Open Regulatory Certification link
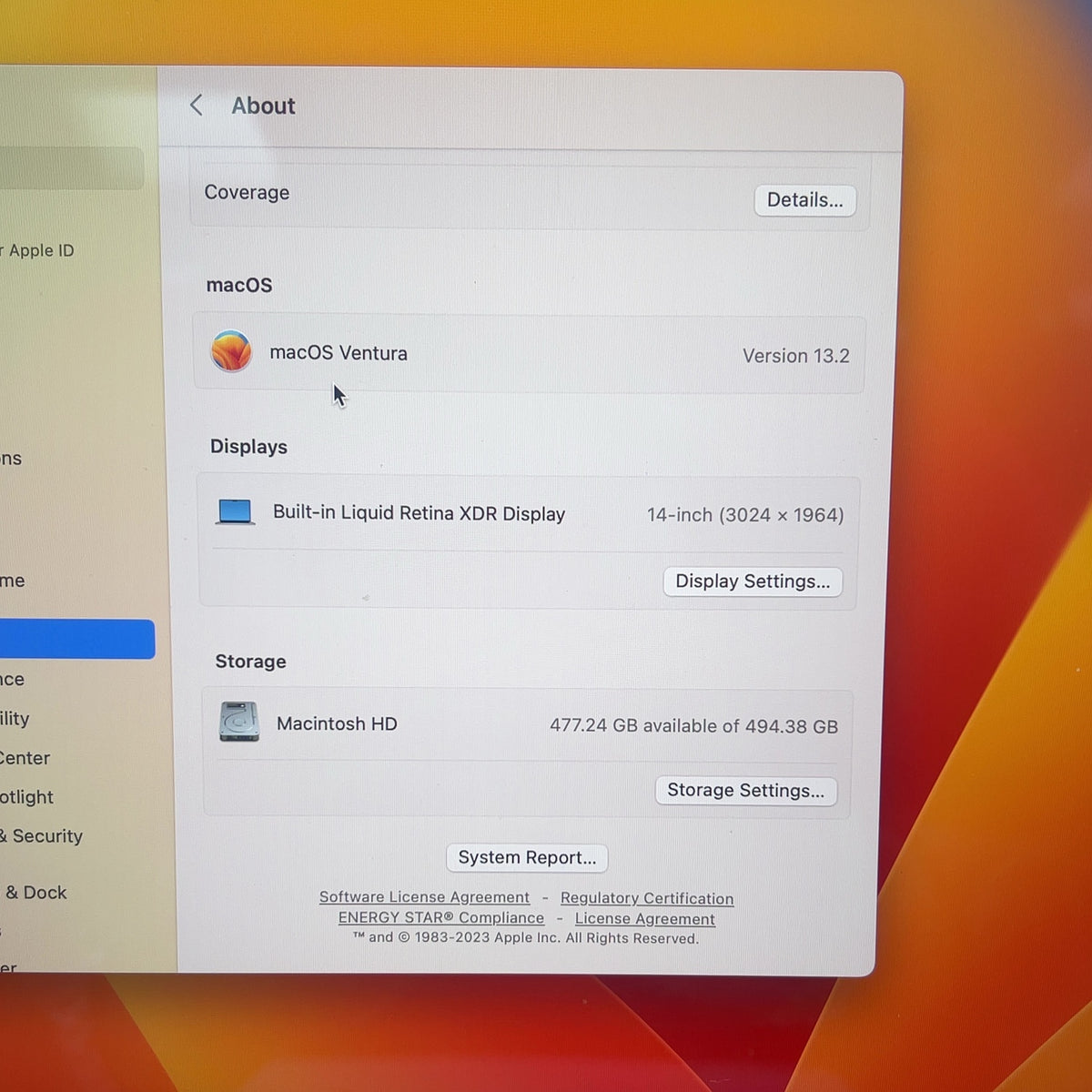1092x1092 pixels. coord(647,898)
